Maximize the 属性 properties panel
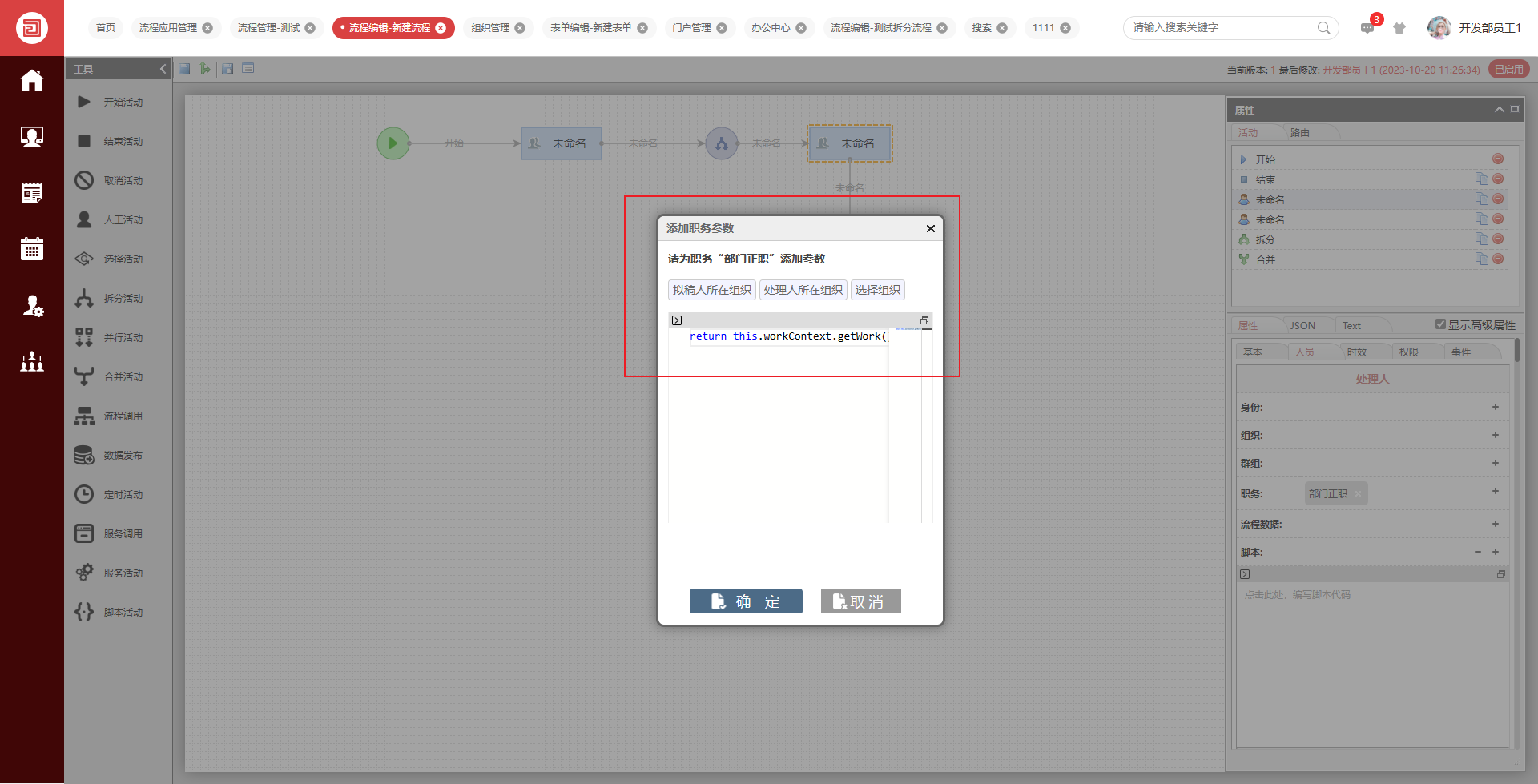1538x784 pixels. tap(1515, 109)
